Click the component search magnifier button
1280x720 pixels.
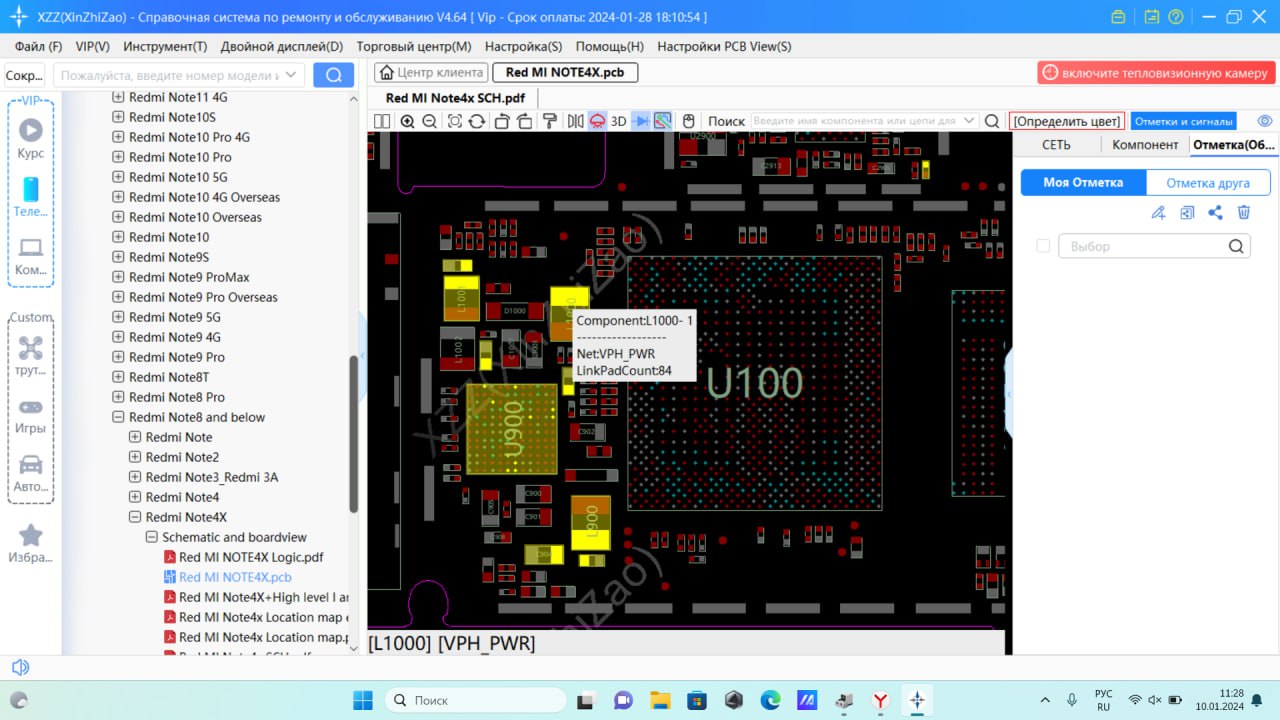tap(992, 121)
